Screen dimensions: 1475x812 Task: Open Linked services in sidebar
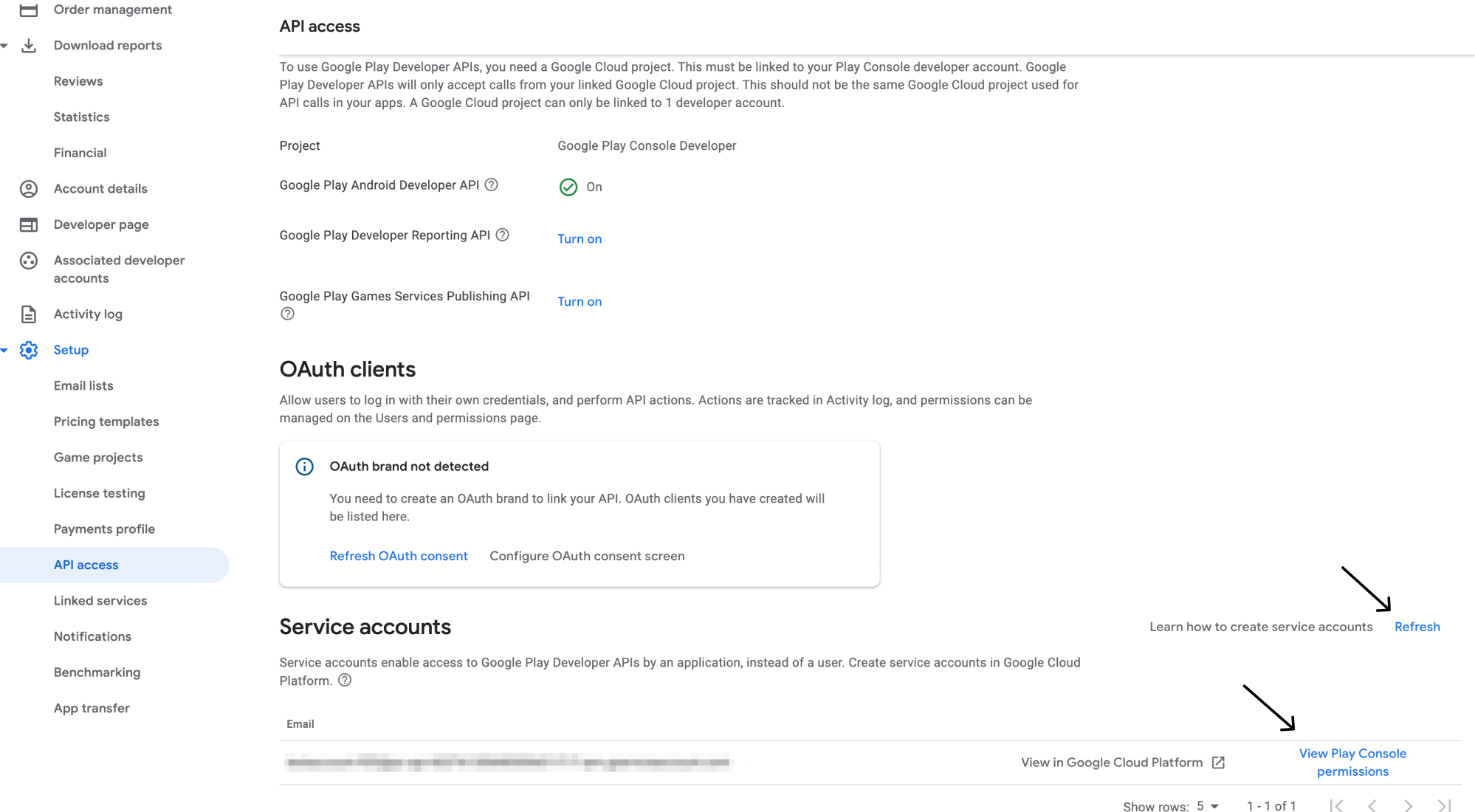click(100, 601)
